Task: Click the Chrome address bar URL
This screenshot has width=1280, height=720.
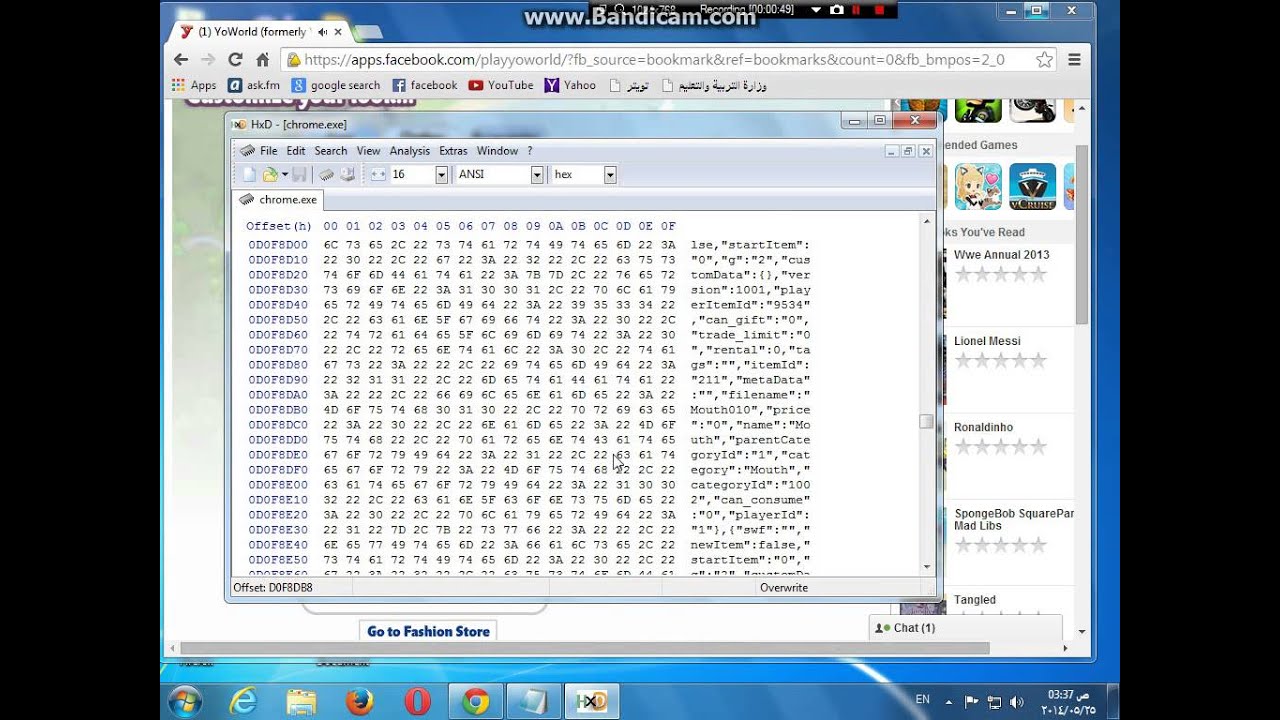Action: [x=654, y=59]
